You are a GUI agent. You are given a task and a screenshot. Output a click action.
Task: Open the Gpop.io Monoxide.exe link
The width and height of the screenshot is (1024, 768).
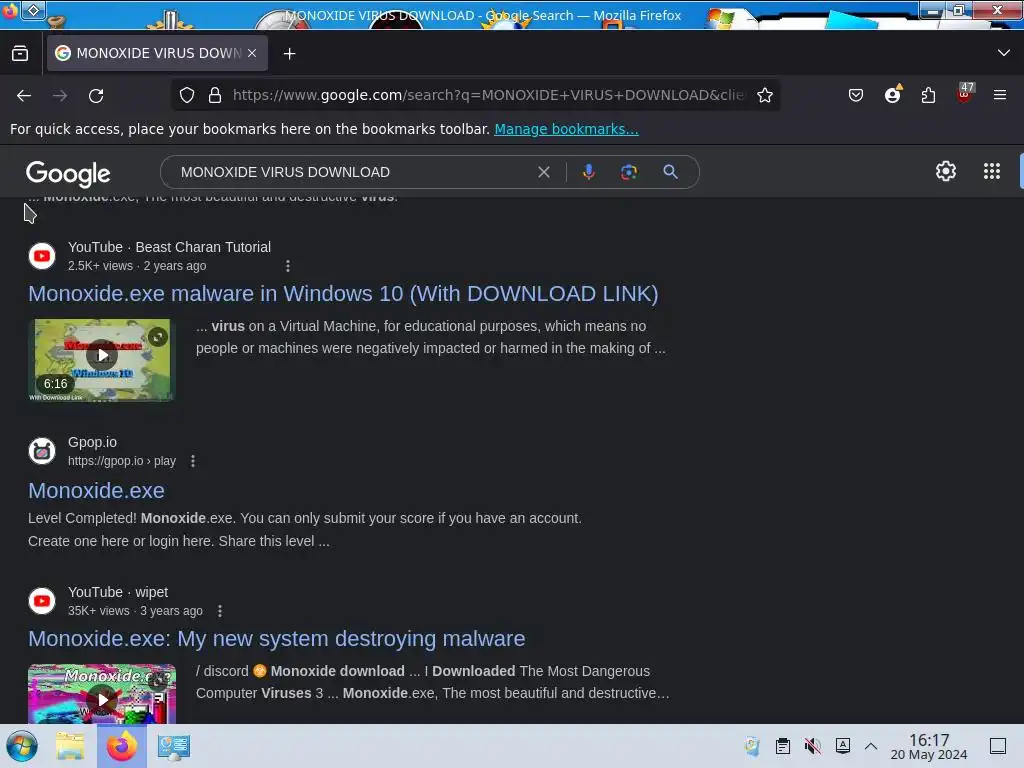tap(97, 490)
